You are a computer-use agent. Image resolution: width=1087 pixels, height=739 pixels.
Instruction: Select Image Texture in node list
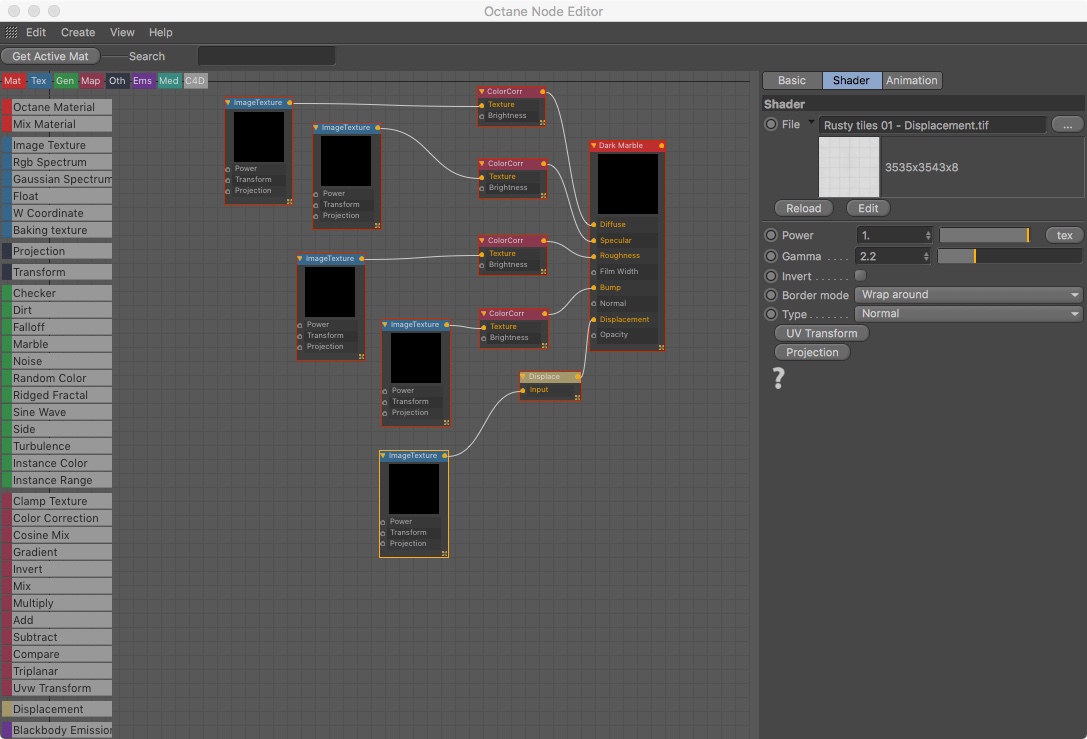pos(57,145)
